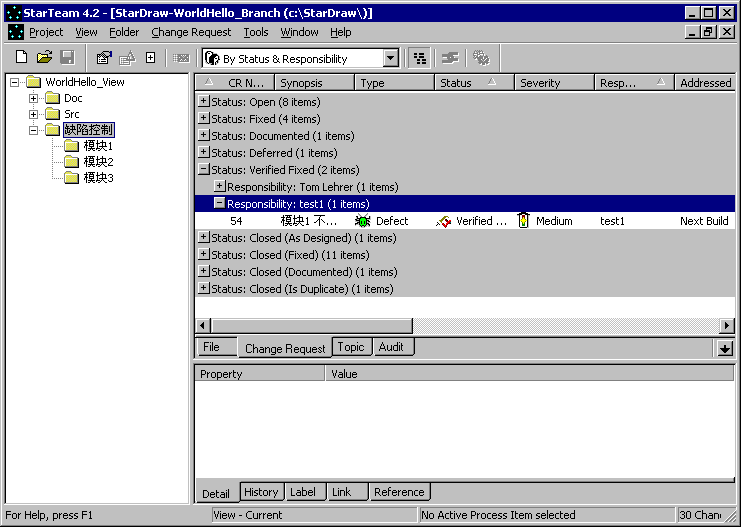Screen dimensions: 741x527
Task: Click the Src folder icon
Action: pyautogui.click(x=52, y=114)
